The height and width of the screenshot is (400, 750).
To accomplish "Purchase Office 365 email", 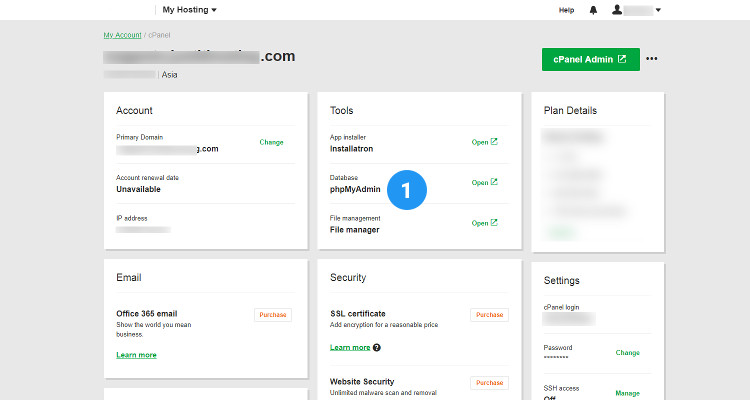I will pos(273,315).
